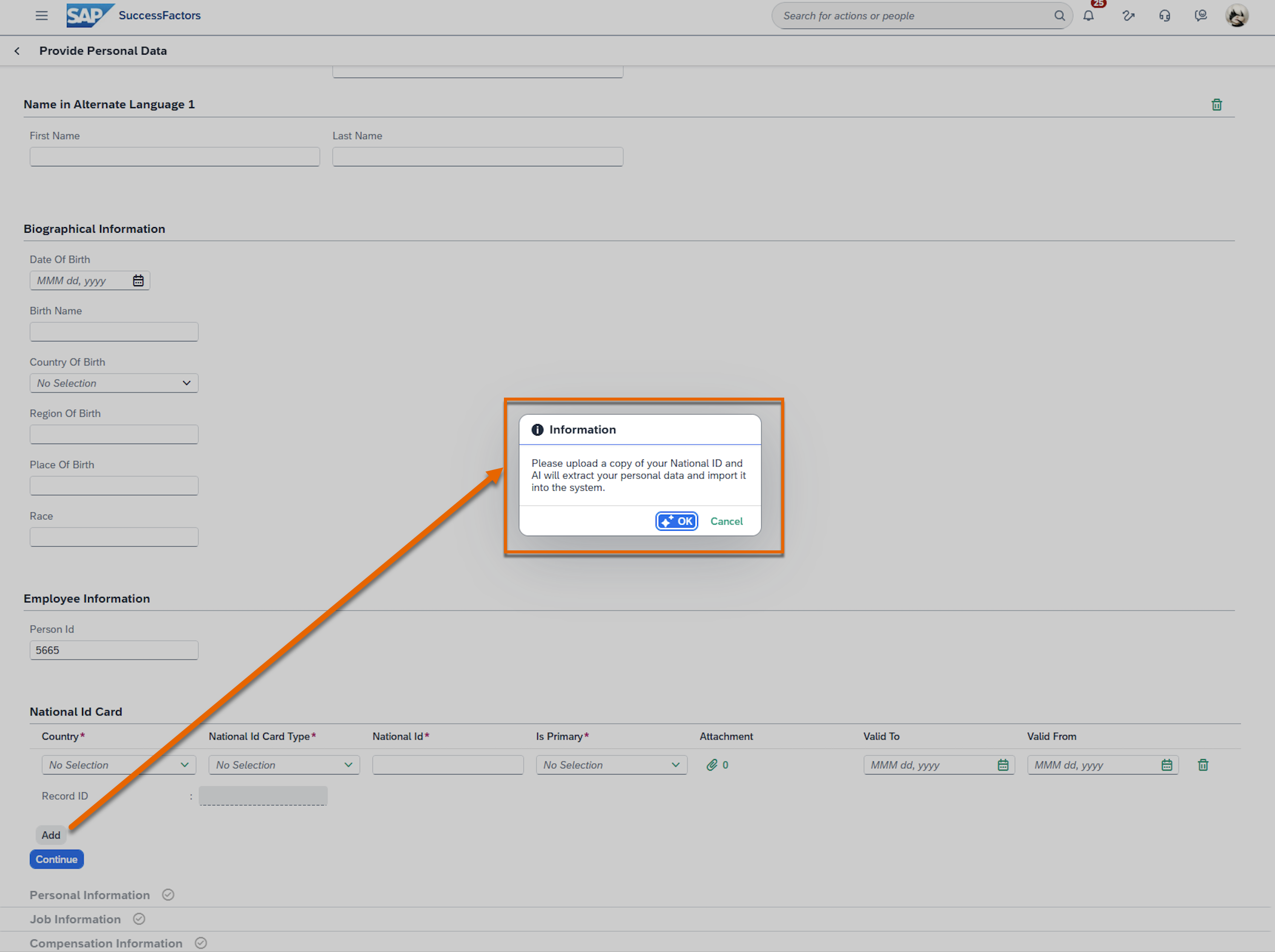Expand the Job Information section

click(75, 919)
